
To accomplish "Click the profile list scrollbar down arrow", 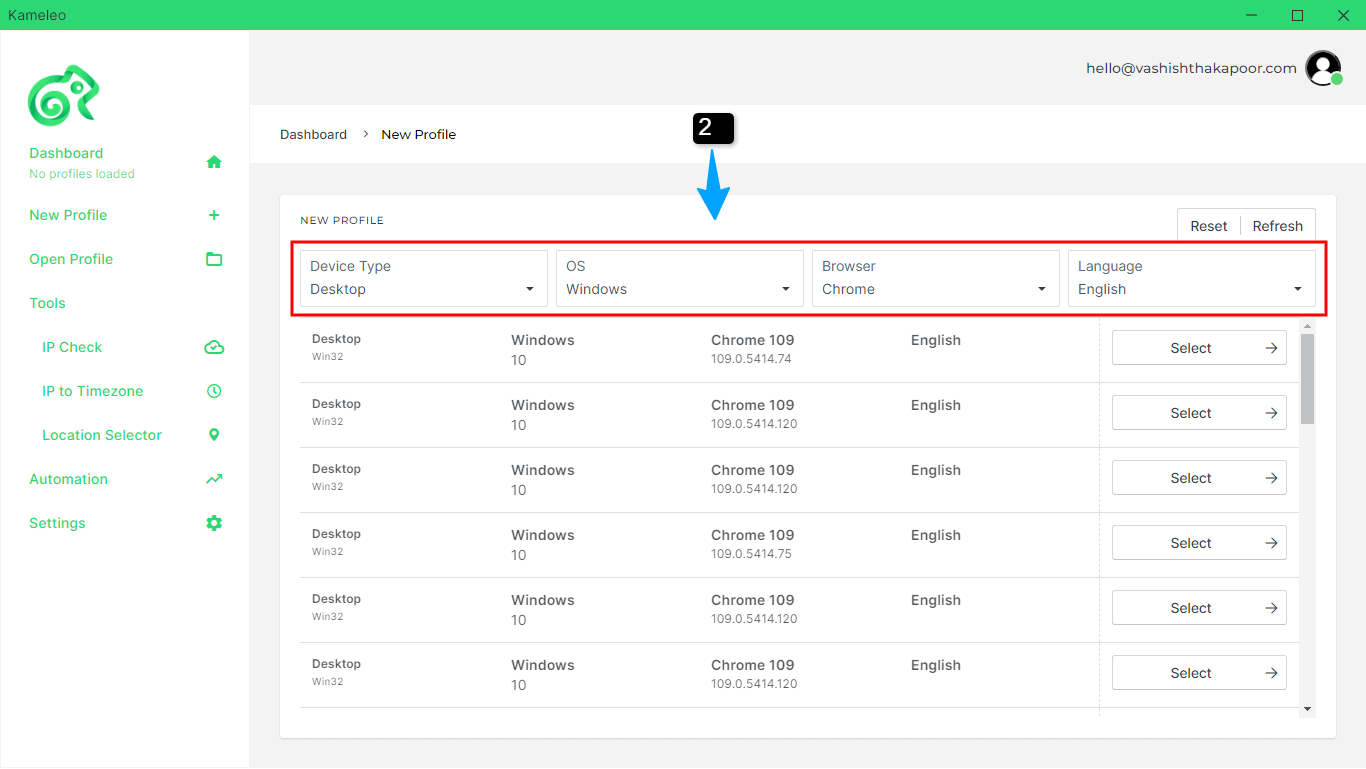I will click(1307, 708).
